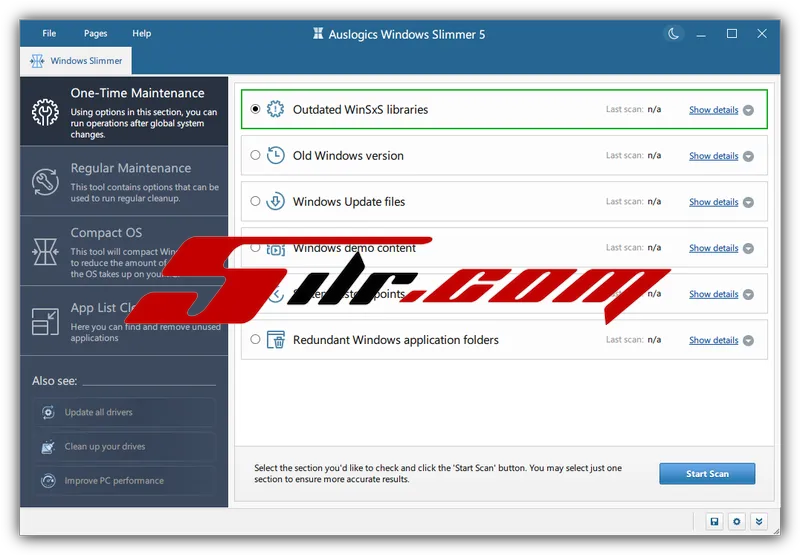This screenshot has height=555, width=800.
Task: Click the double chevron icon in status bar
Action: pyautogui.click(x=759, y=521)
